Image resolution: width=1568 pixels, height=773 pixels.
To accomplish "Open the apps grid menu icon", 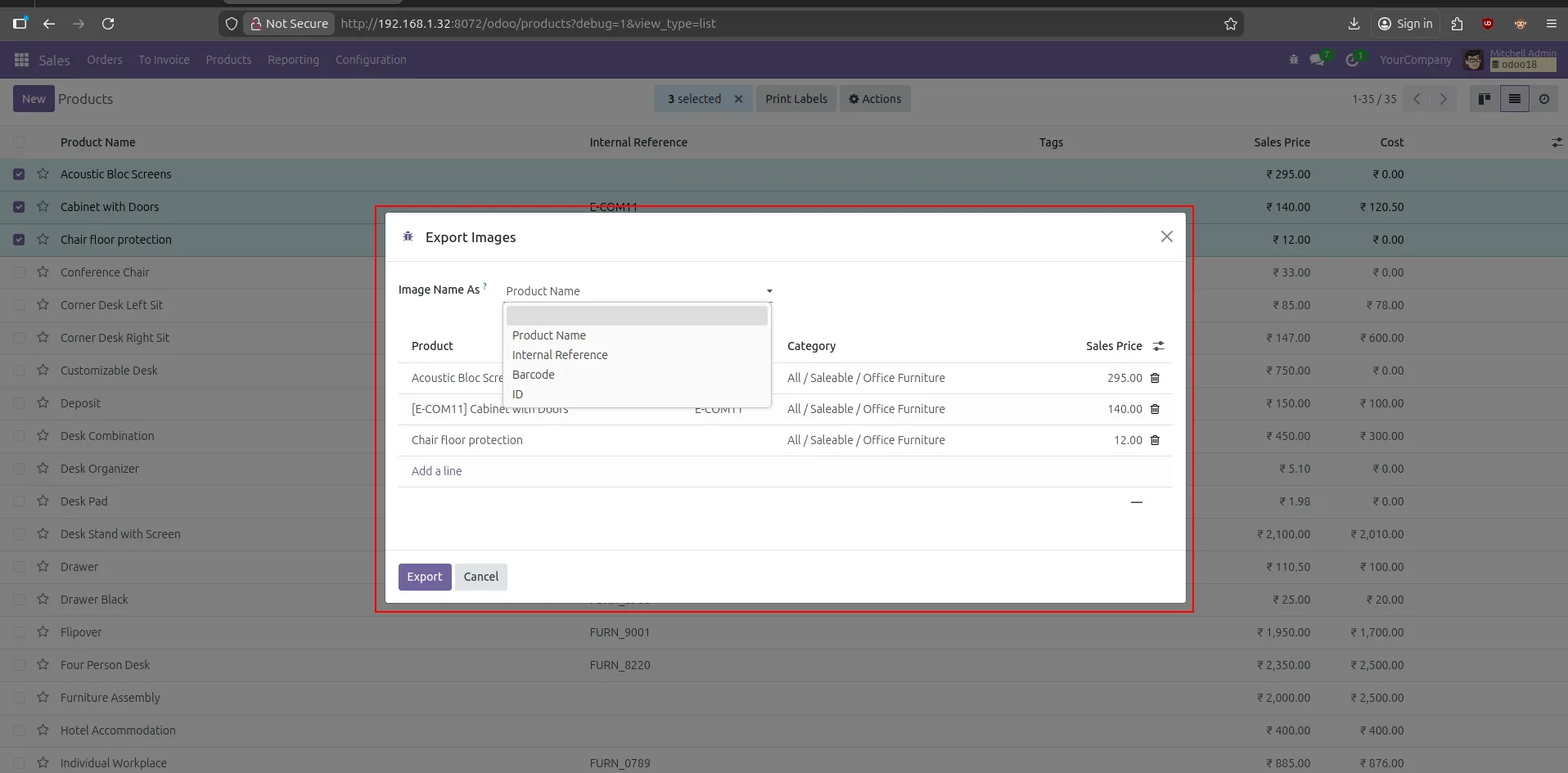I will click(x=22, y=60).
